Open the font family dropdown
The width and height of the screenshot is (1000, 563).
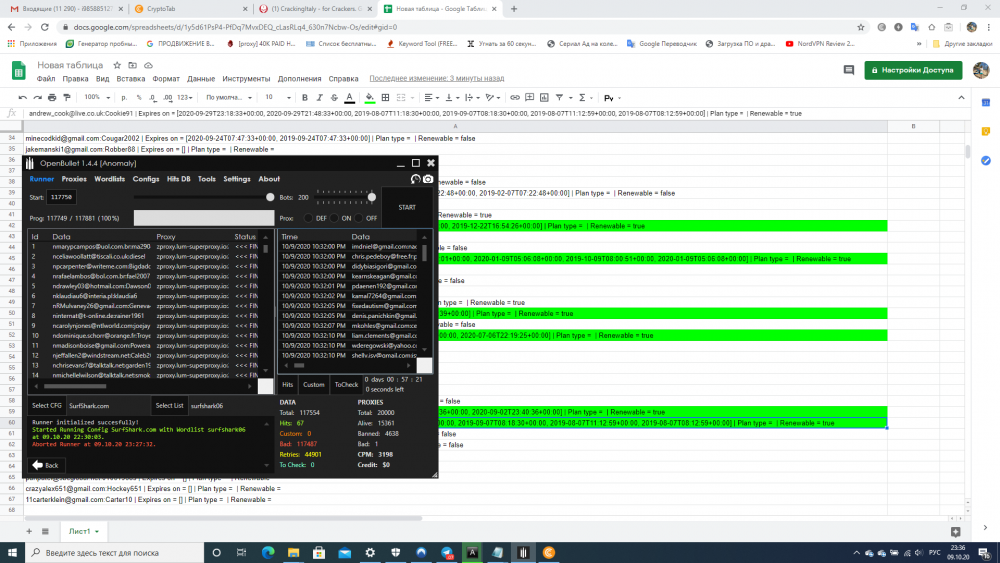(x=227, y=97)
